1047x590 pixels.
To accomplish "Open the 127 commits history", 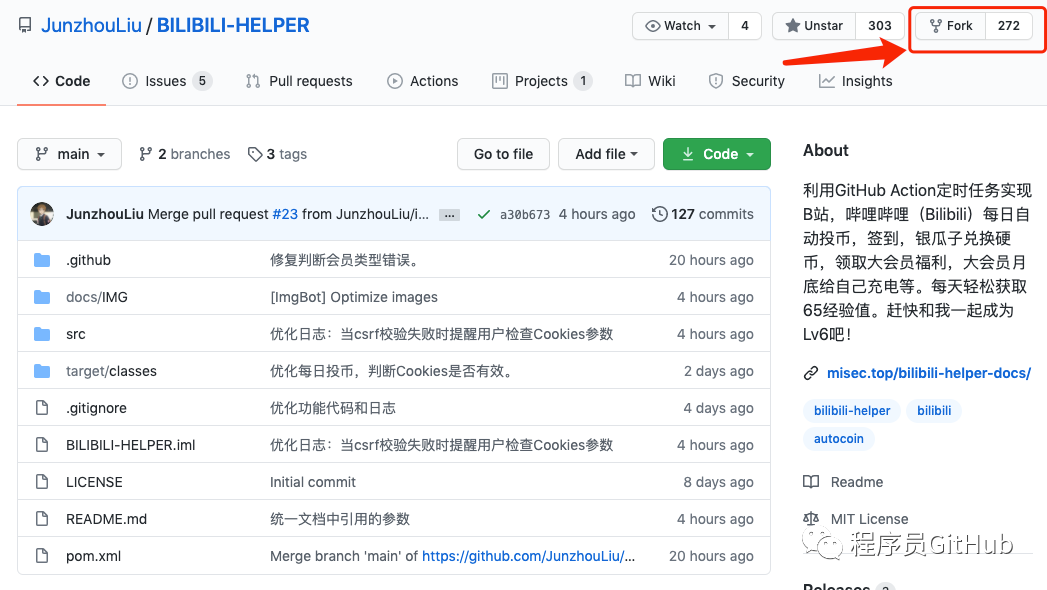I will coord(702,214).
